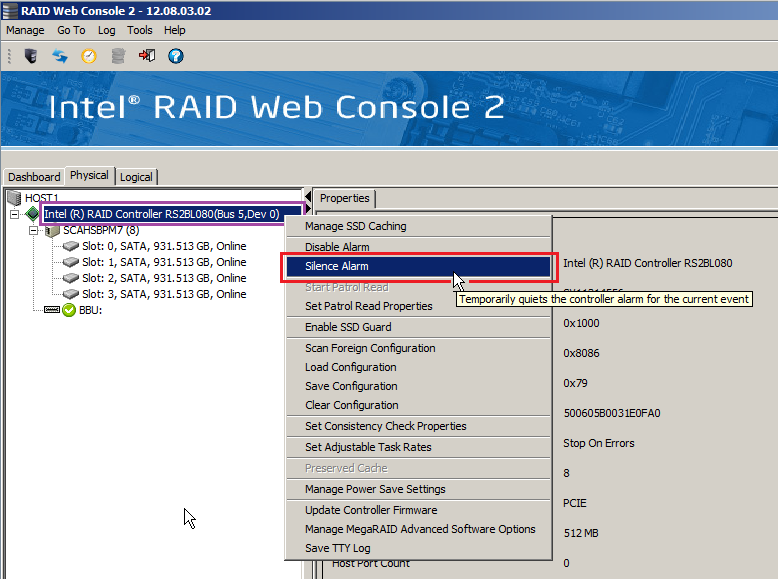The width and height of the screenshot is (778, 579).
Task: Click the 0x8086 property value
Action: [x=581, y=353]
